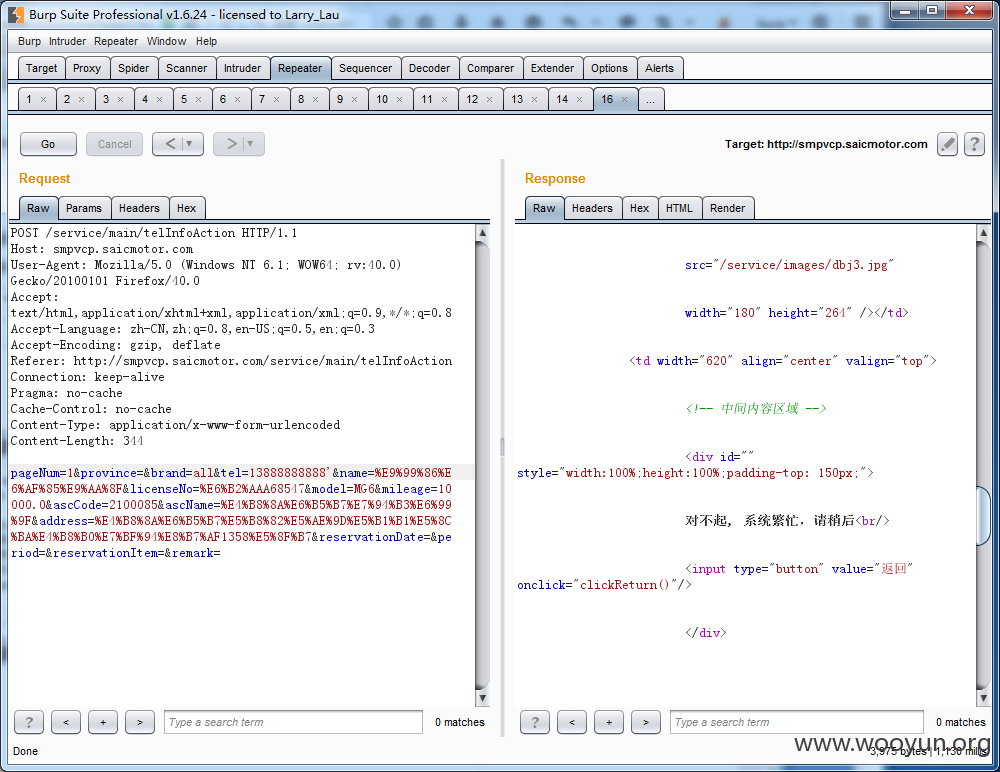Viewport: 1000px width, 772px height.
Task: Switch to the Sequencer tool tab
Action: (365, 68)
